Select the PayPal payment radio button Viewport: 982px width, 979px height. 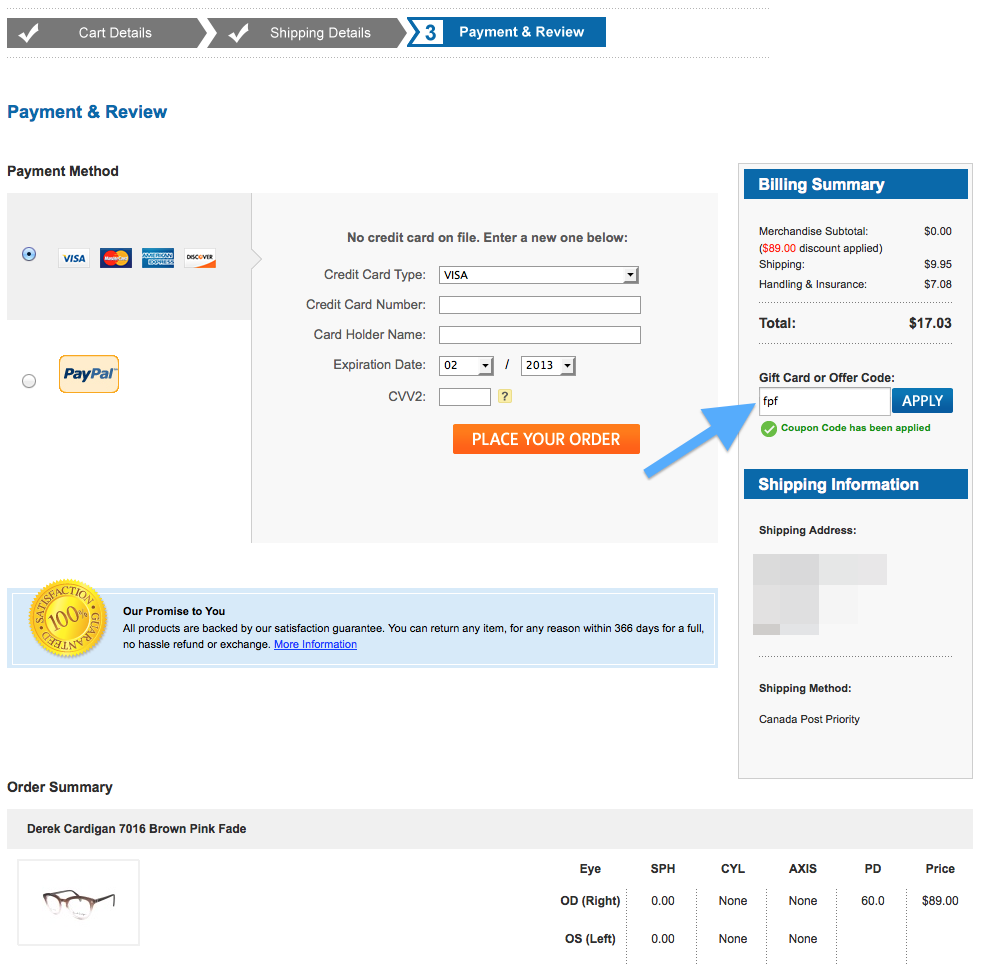click(x=29, y=381)
